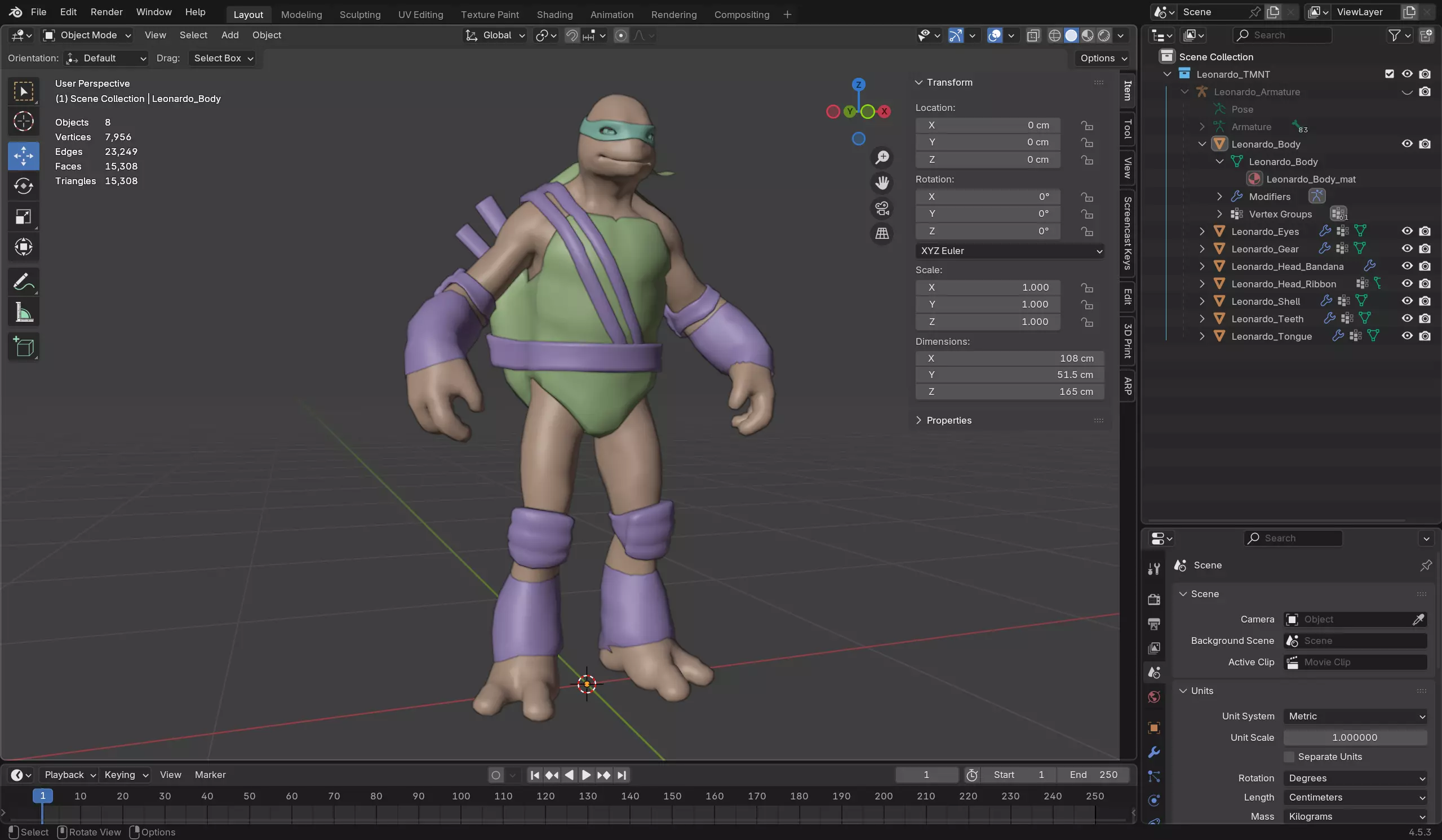
Task: Open the 3D Print sidebar tab
Action: (x=1127, y=341)
